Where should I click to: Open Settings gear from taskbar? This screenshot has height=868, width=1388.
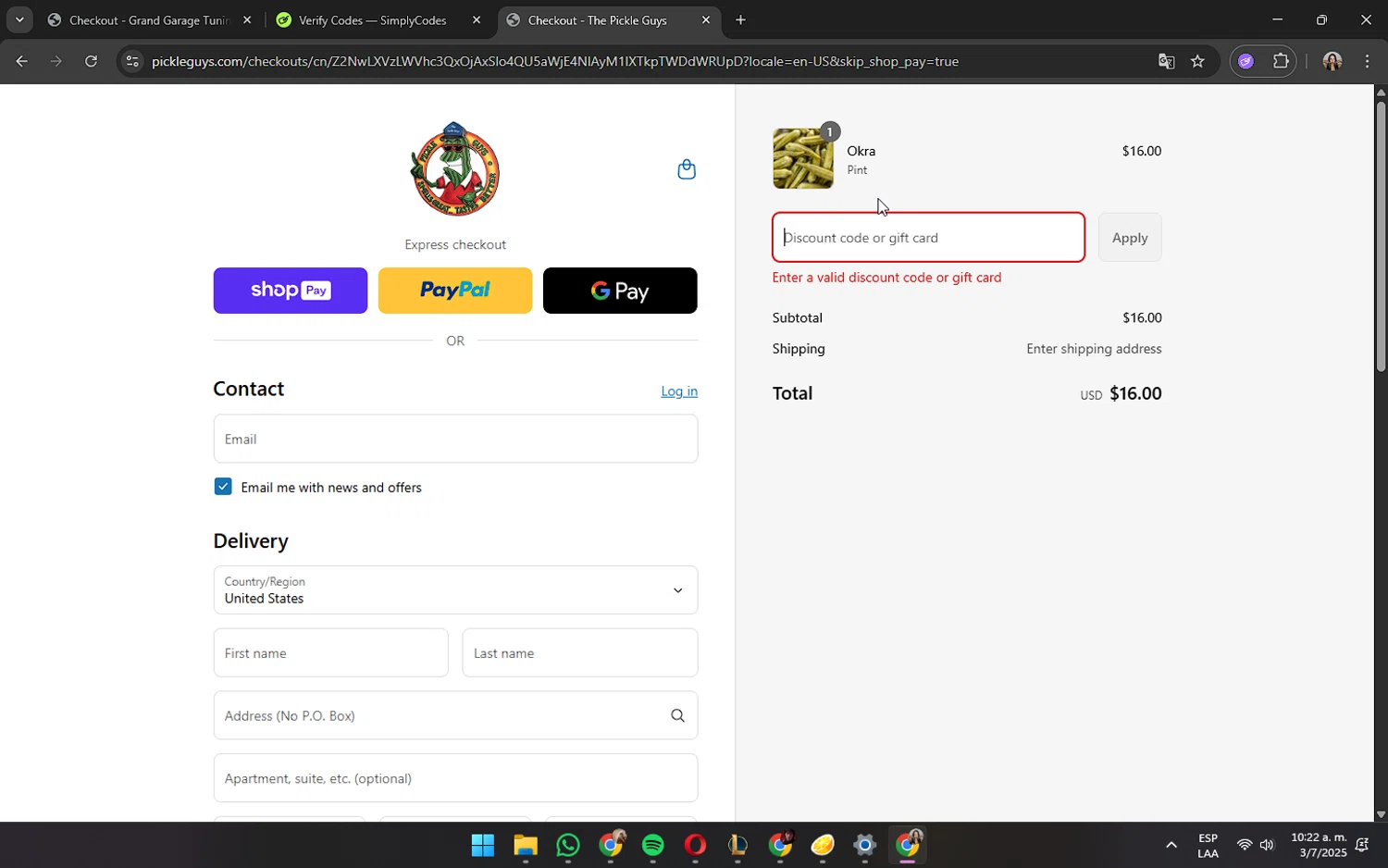point(865,845)
